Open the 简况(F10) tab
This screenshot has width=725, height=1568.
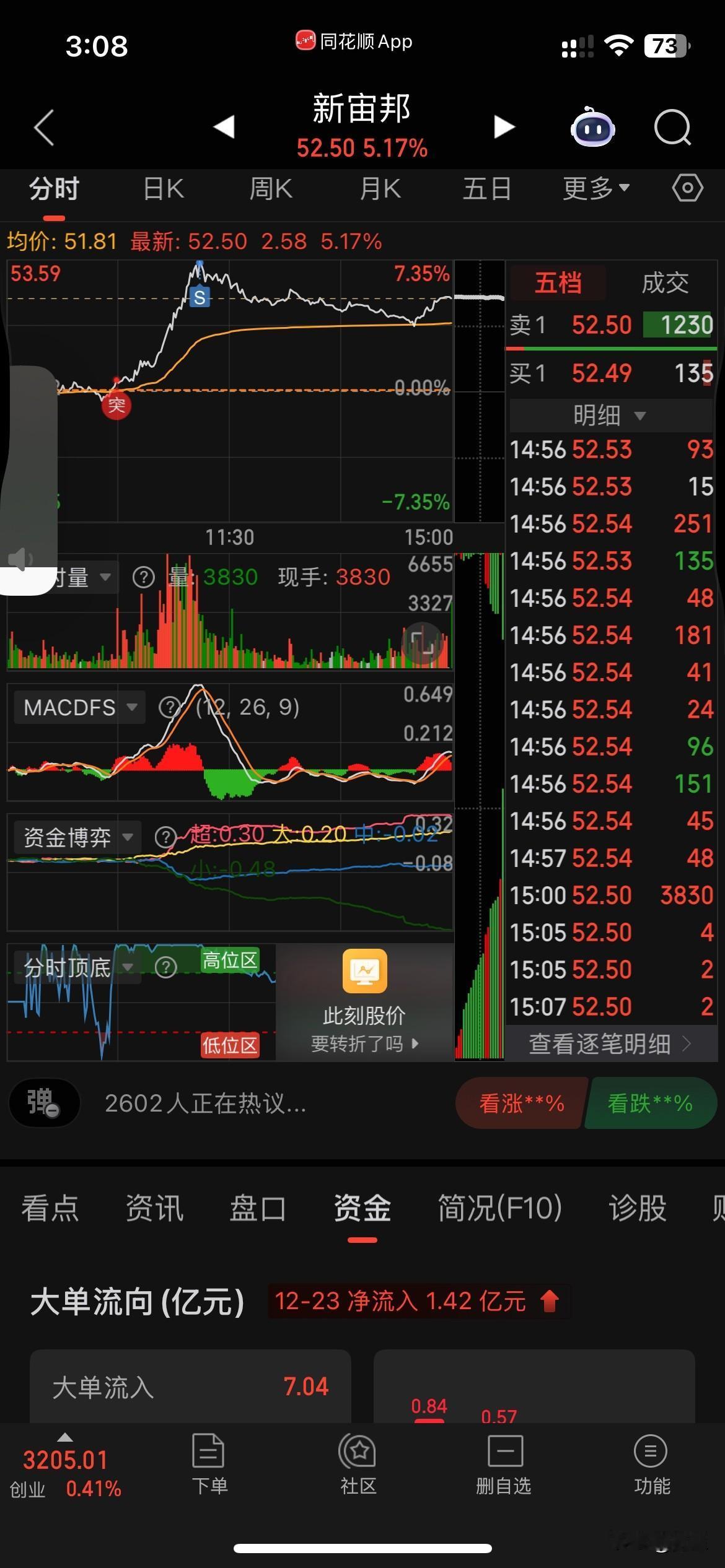[500, 1208]
